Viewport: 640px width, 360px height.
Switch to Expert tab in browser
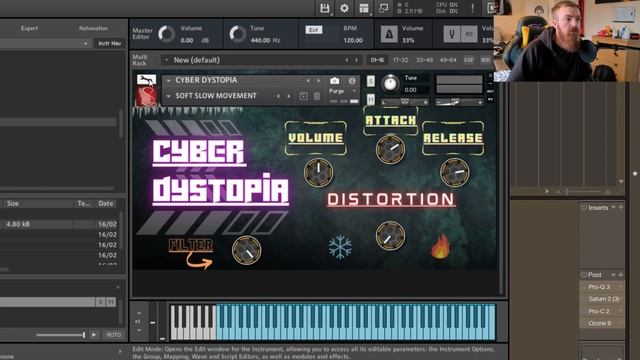[29, 28]
